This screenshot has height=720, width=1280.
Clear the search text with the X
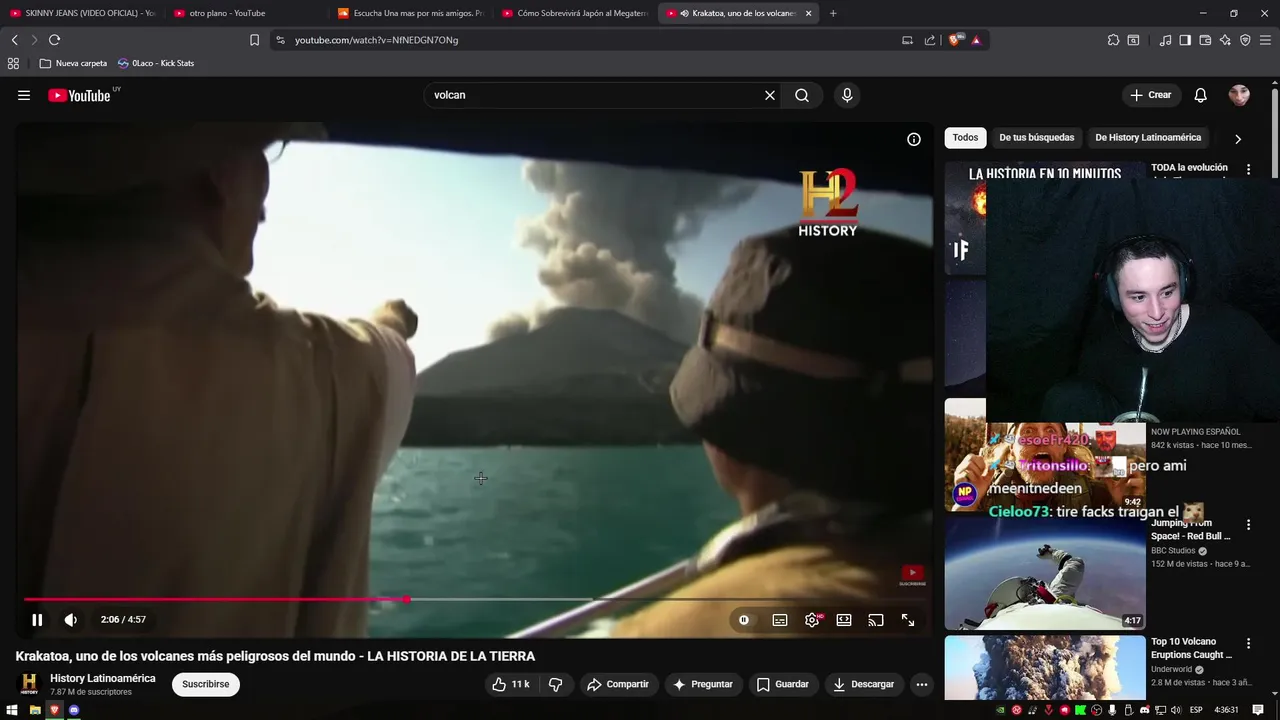click(770, 95)
